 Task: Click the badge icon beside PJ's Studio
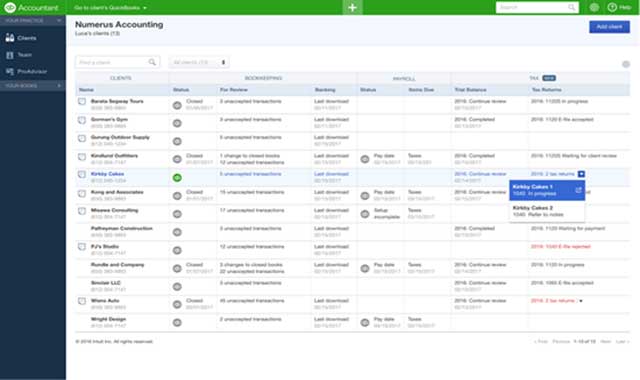click(82, 247)
